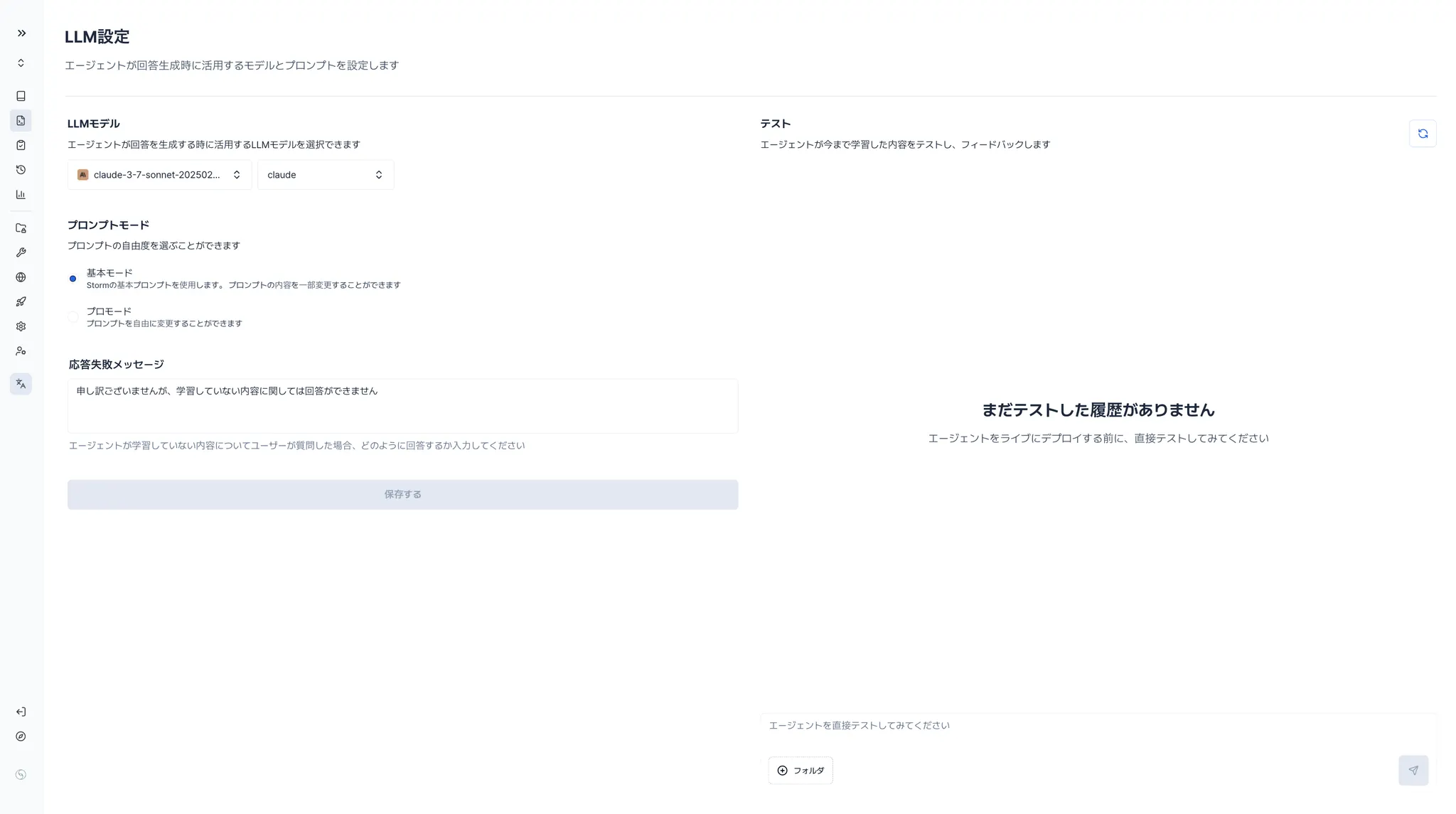1456x814 pixels.
Task: Click the translate language icon
Action: tap(21, 384)
